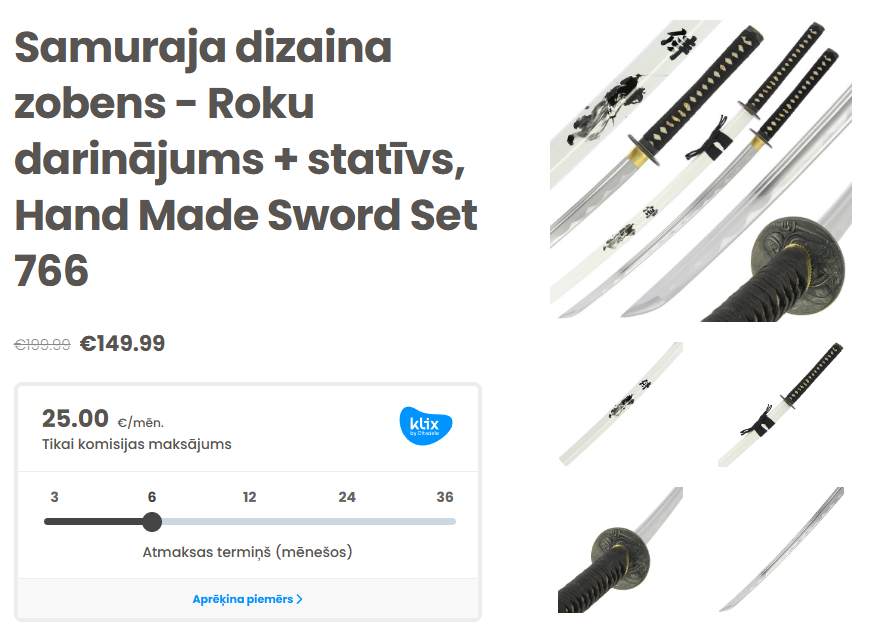Click the Tikai komisijas maksājums text

[137, 444]
